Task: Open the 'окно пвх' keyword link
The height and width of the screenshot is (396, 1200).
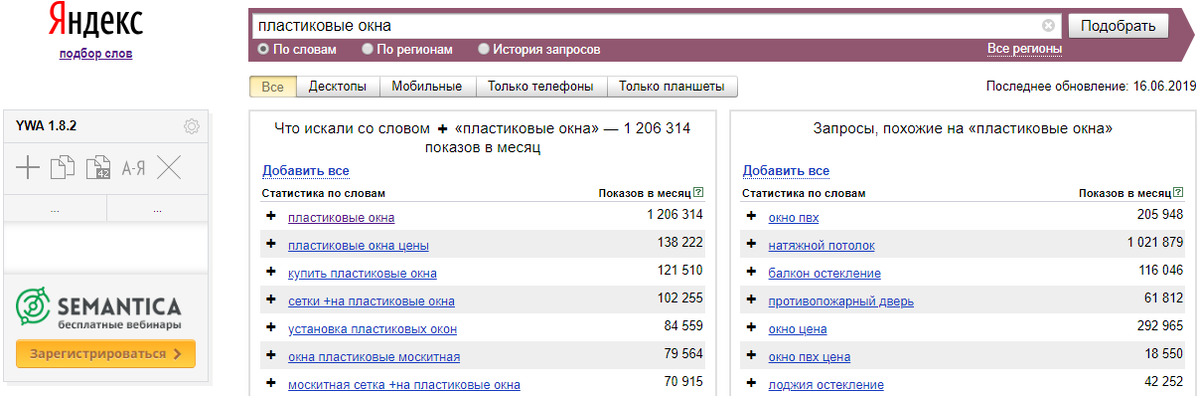Action: click(x=793, y=217)
